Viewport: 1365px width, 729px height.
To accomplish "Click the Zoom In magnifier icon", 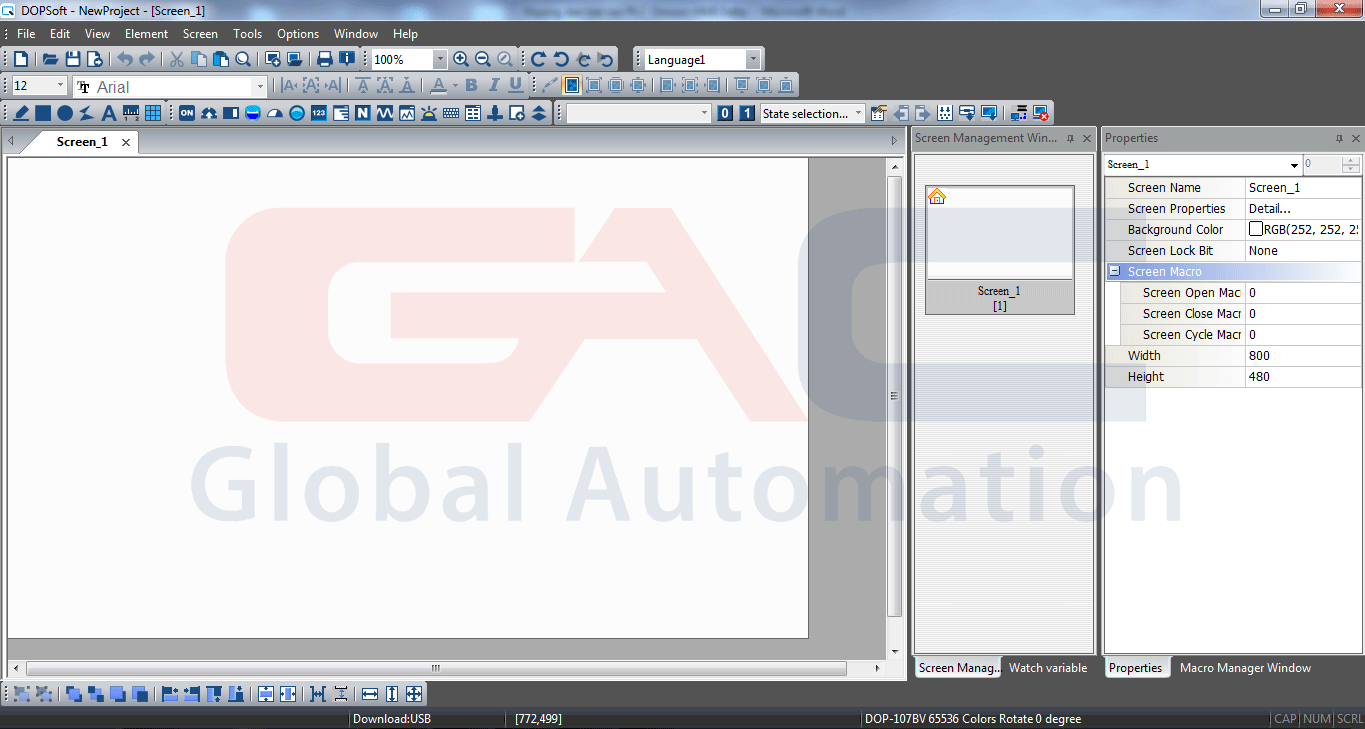I will [460, 59].
